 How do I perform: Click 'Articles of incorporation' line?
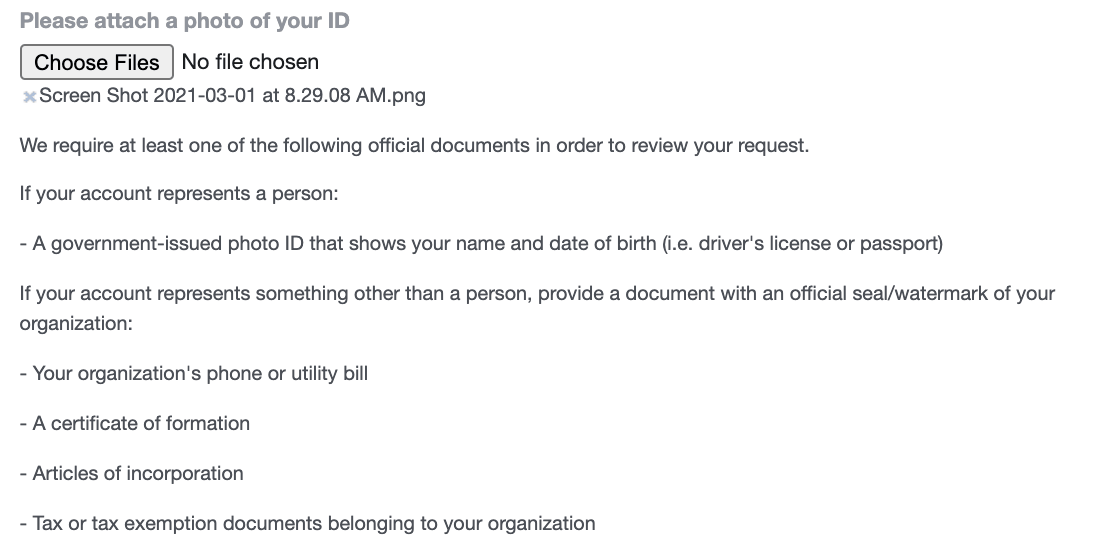click(x=132, y=473)
